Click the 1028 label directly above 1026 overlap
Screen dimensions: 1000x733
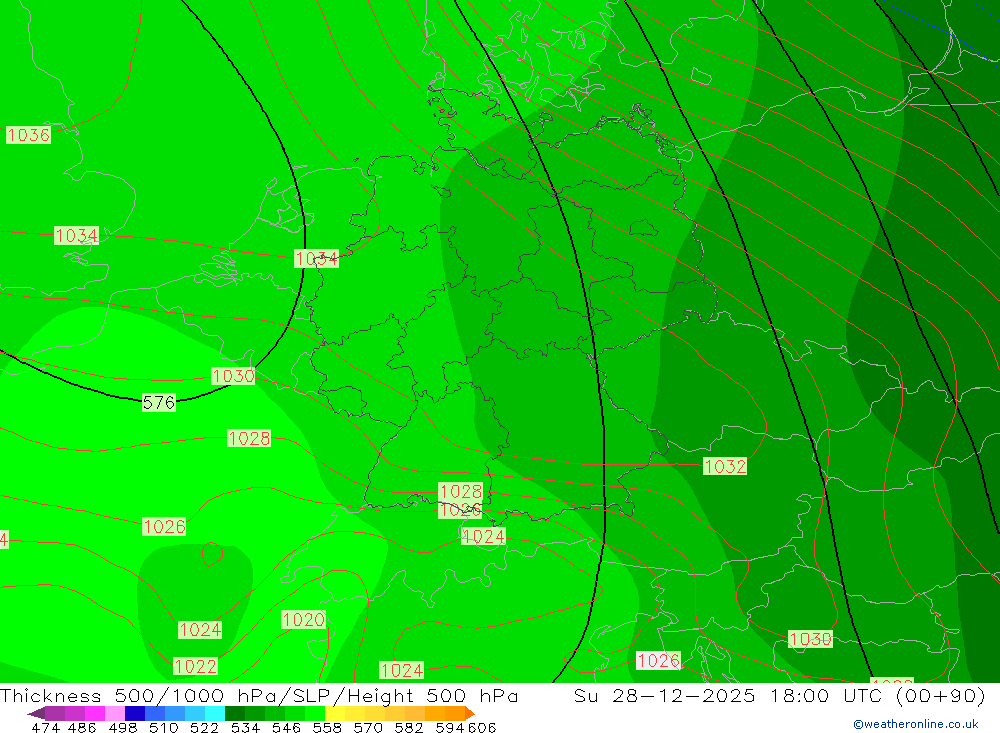click(460, 491)
